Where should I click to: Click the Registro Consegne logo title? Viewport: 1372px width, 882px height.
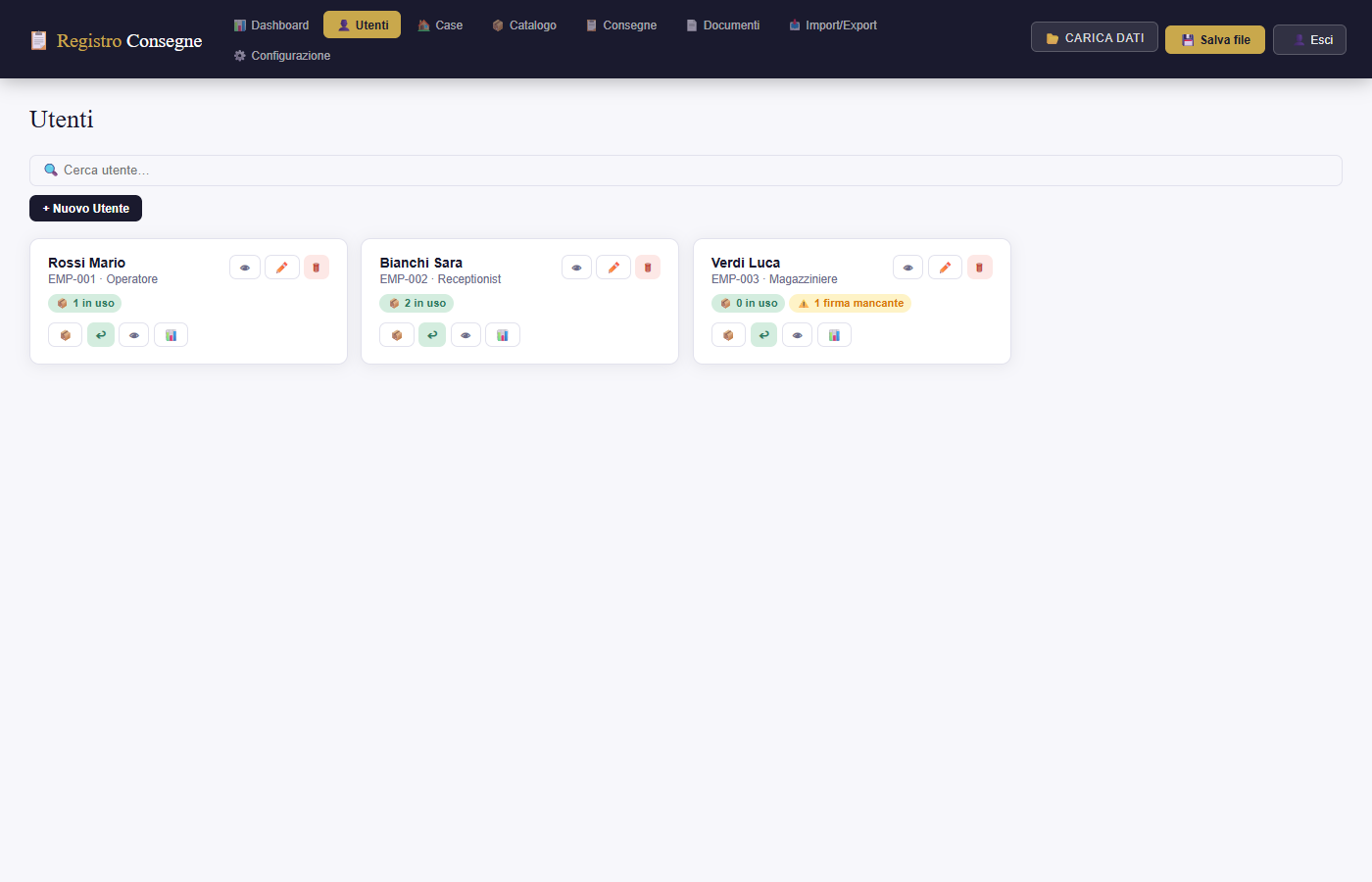(x=117, y=40)
